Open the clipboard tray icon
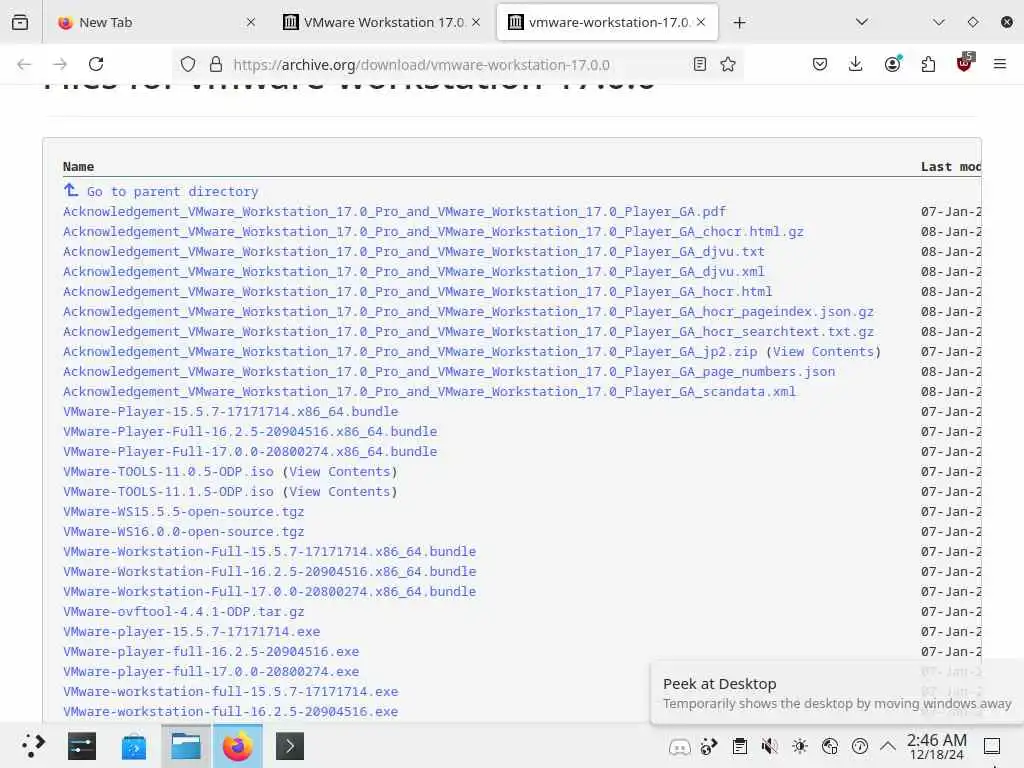1024x768 pixels. pyautogui.click(x=740, y=746)
